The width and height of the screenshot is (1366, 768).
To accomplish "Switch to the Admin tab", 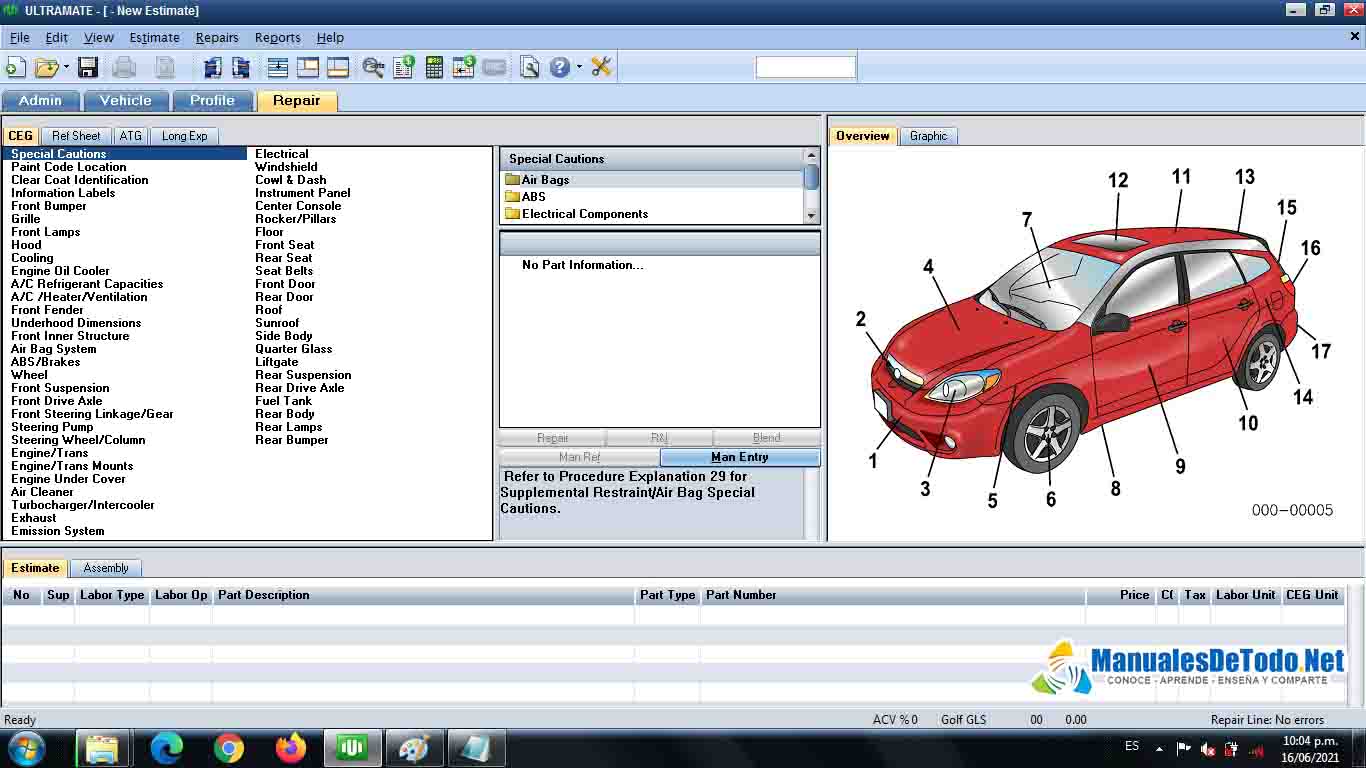I will coord(40,100).
